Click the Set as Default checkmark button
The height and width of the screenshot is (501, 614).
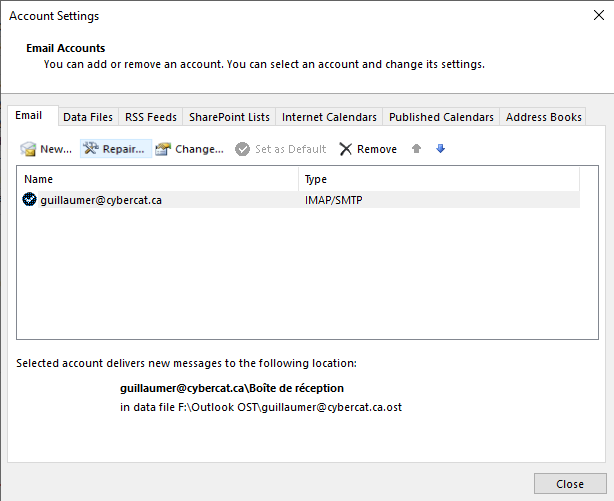(243, 149)
